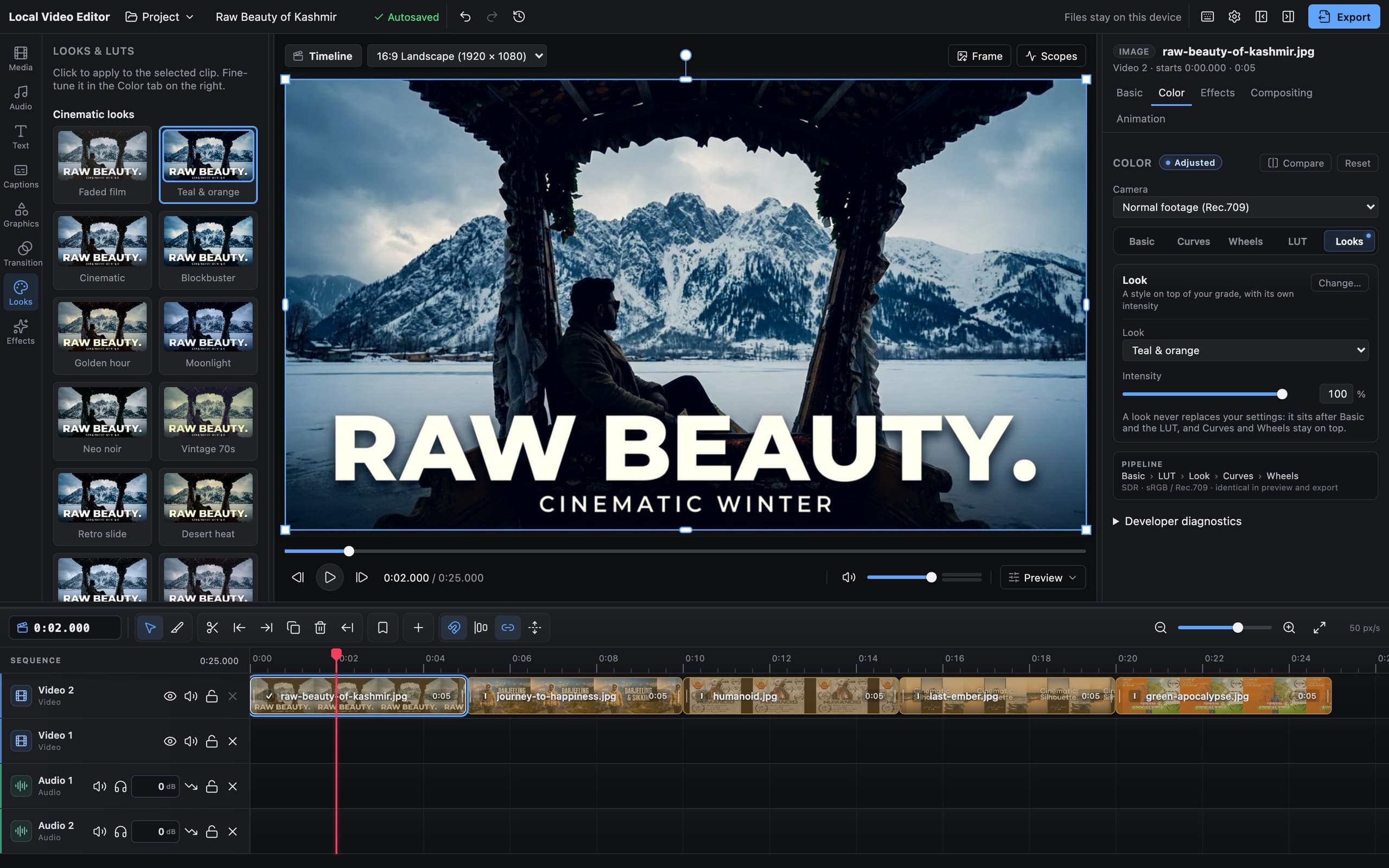Hide the Video 1 track
Viewport: 1389px width, 868px height.
click(170, 741)
